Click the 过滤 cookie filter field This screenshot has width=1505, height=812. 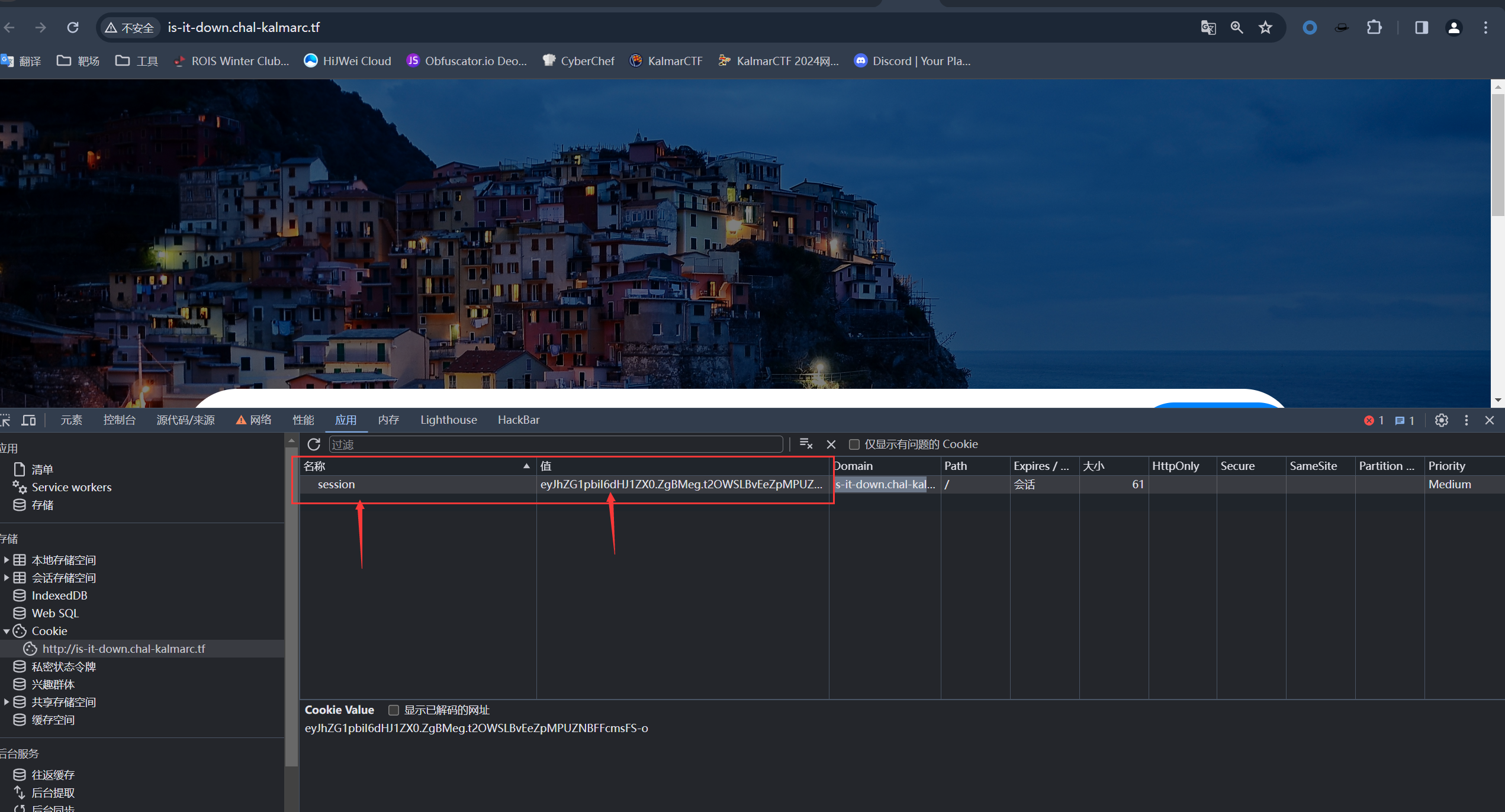(x=556, y=444)
